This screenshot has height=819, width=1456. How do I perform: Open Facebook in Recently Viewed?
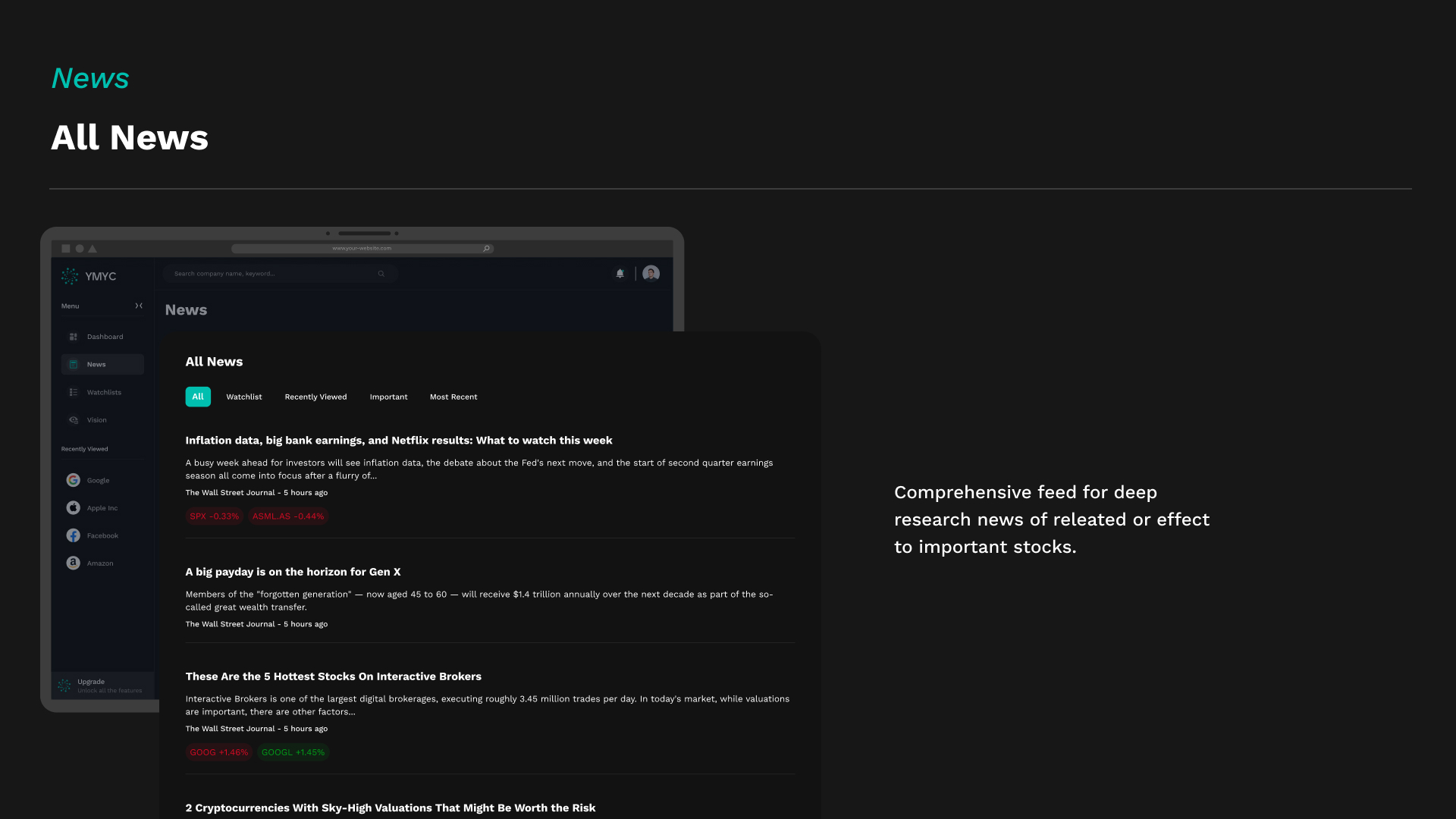coord(102,535)
